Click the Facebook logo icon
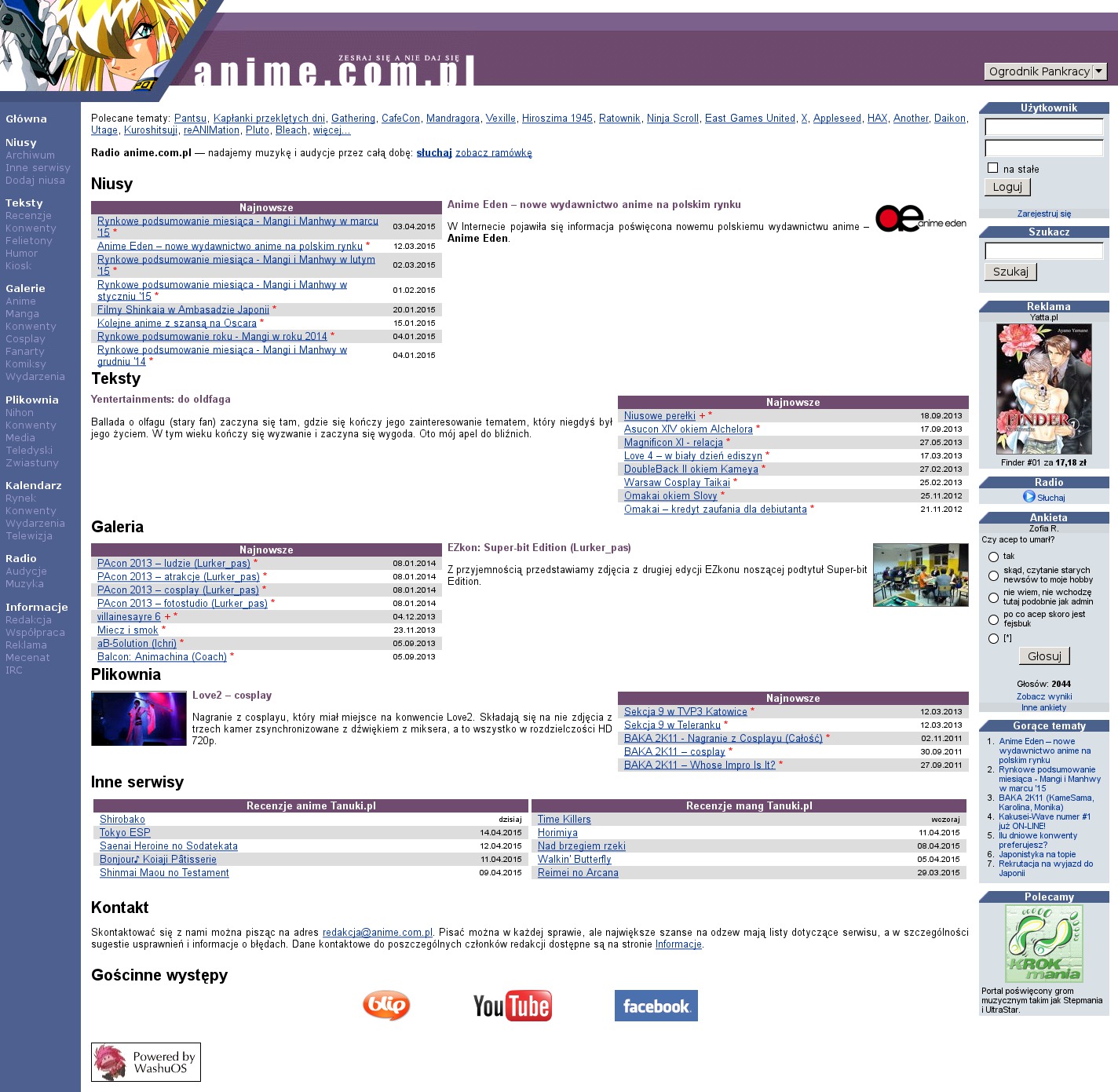The image size is (1118, 1092). pyautogui.click(x=656, y=1006)
